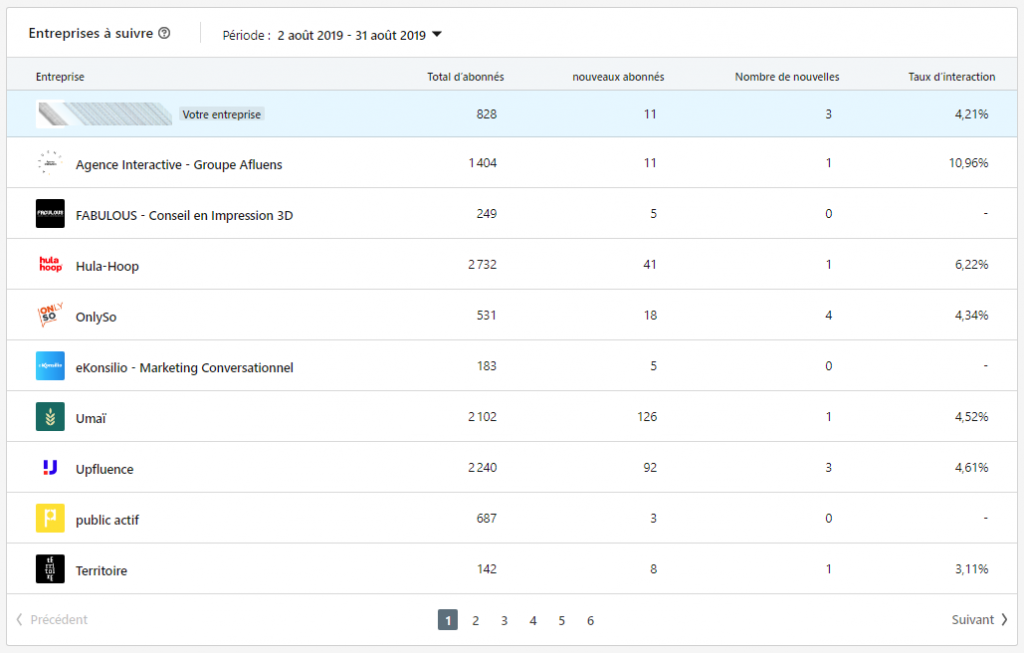Go to page 2 of results
1024x653 pixels.
(x=476, y=620)
